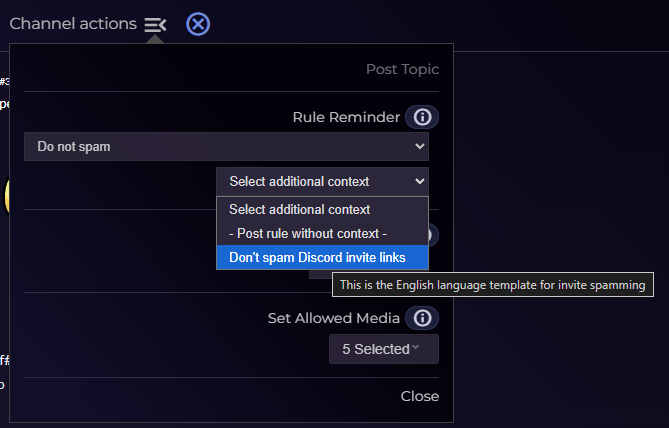
Task: Collapse the Channel actions menu icon
Action: [155, 24]
